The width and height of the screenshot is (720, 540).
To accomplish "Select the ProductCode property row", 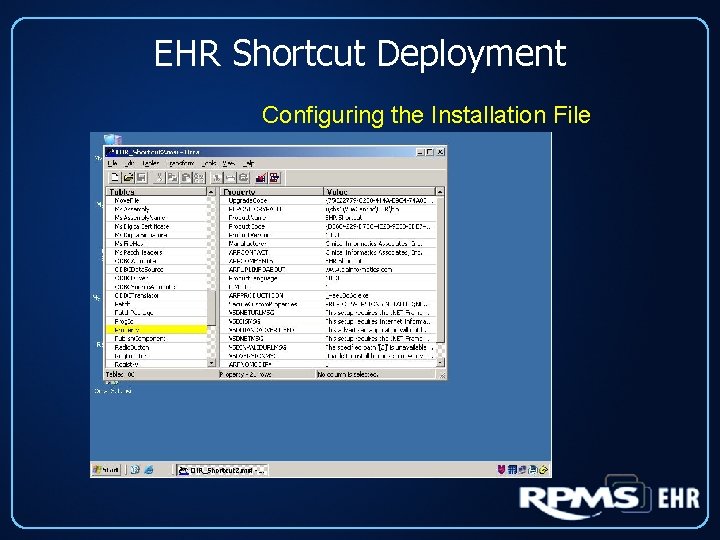I will (x=328, y=226).
